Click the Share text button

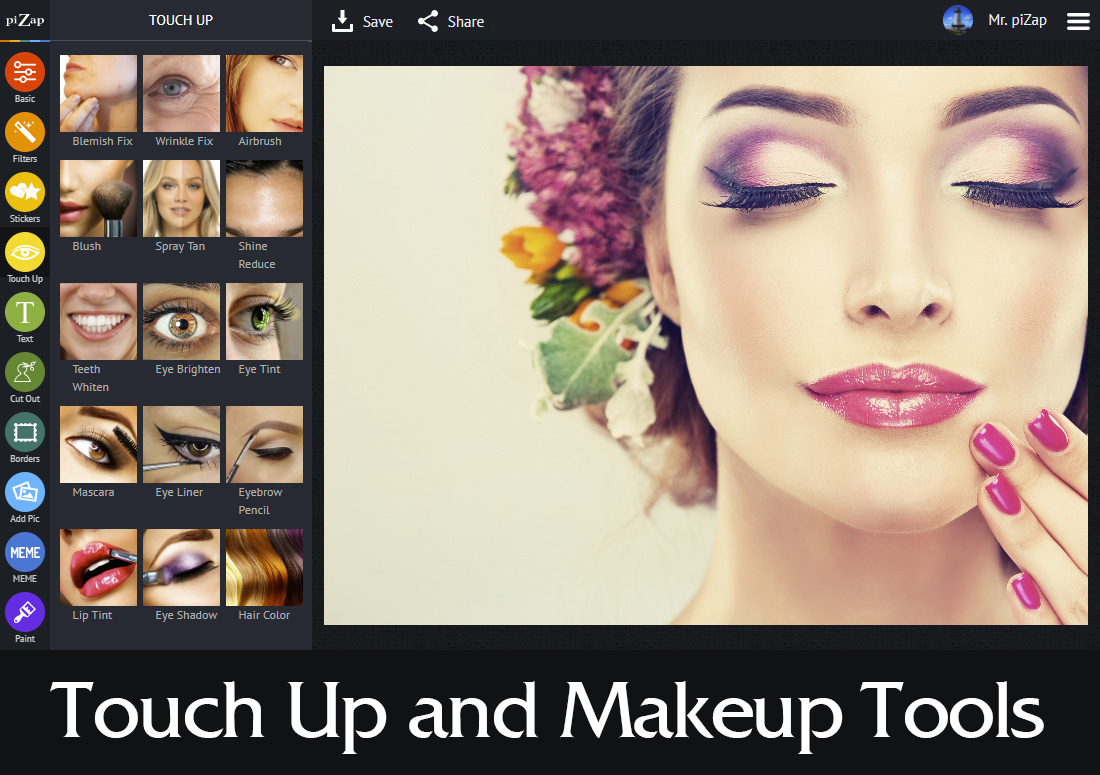[466, 22]
